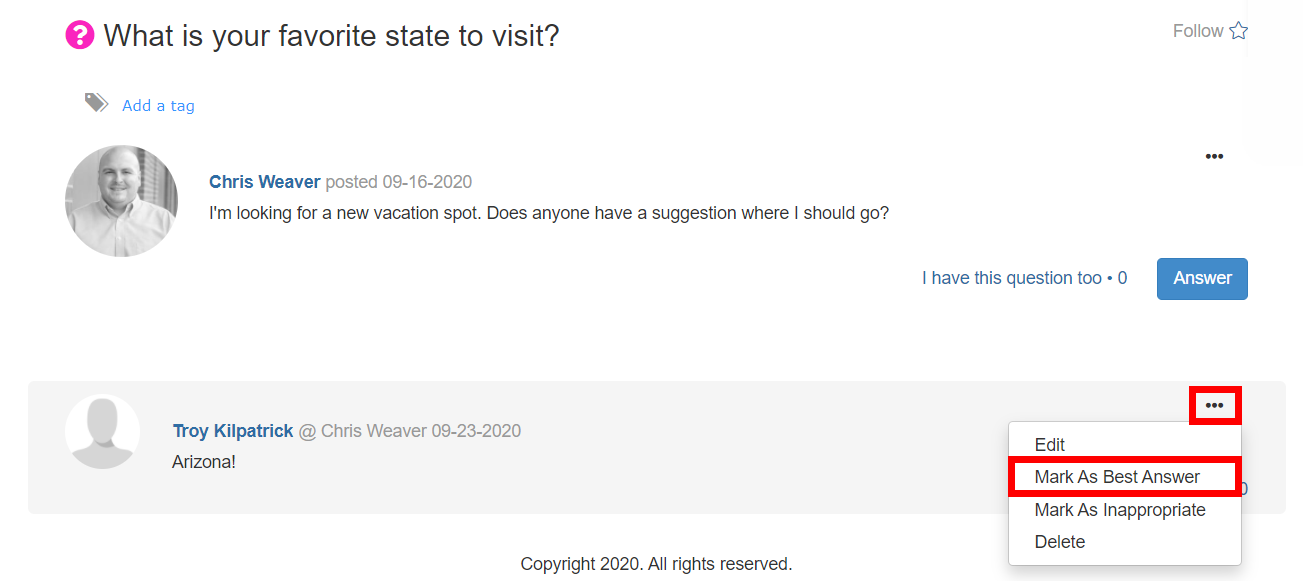Click the Add a tag link
The width and height of the screenshot is (1303, 581).
pyautogui.click(x=158, y=105)
